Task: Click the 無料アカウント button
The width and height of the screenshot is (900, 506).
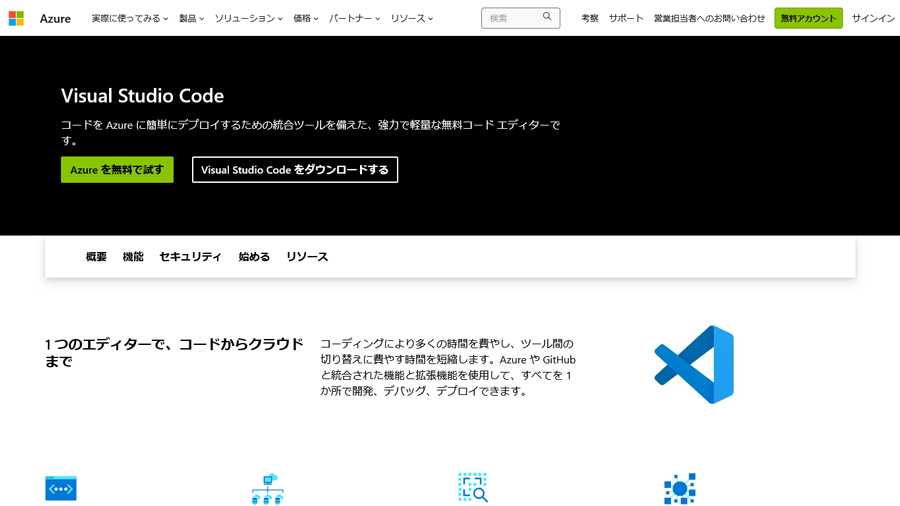Action: point(808,18)
